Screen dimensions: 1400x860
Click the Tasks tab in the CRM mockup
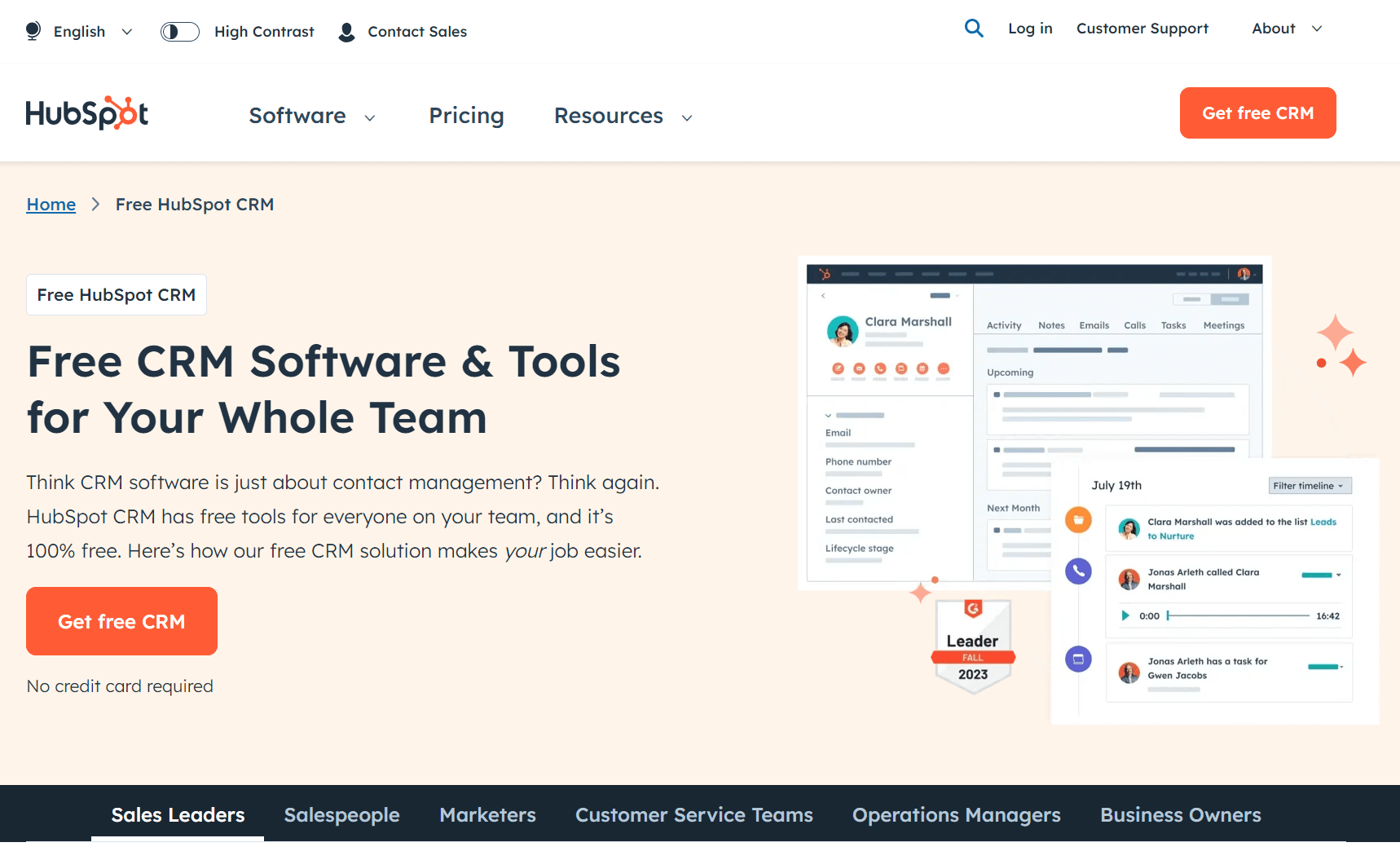click(x=1173, y=325)
